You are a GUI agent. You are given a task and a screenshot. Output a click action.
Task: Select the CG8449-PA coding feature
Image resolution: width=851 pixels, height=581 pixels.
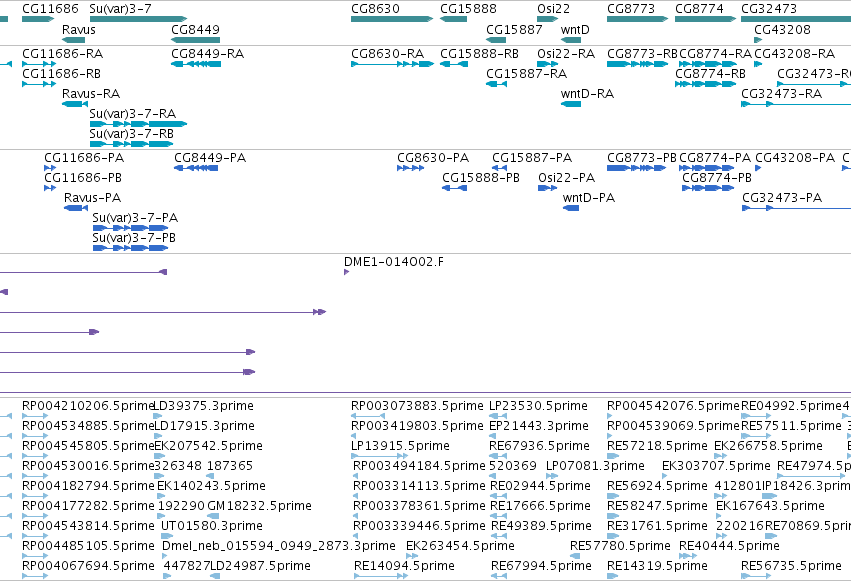[x=196, y=168]
